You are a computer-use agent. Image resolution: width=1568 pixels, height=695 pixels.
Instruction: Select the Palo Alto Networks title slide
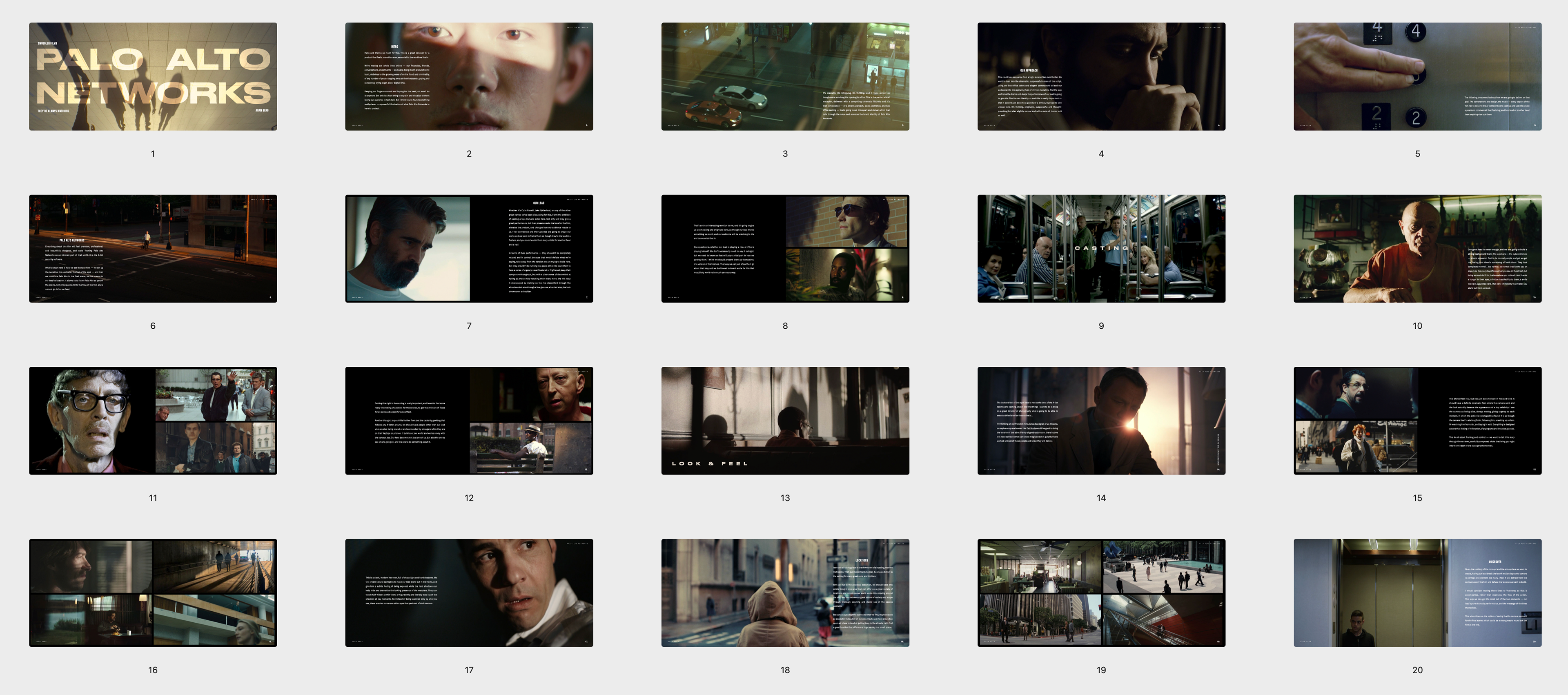153,77
